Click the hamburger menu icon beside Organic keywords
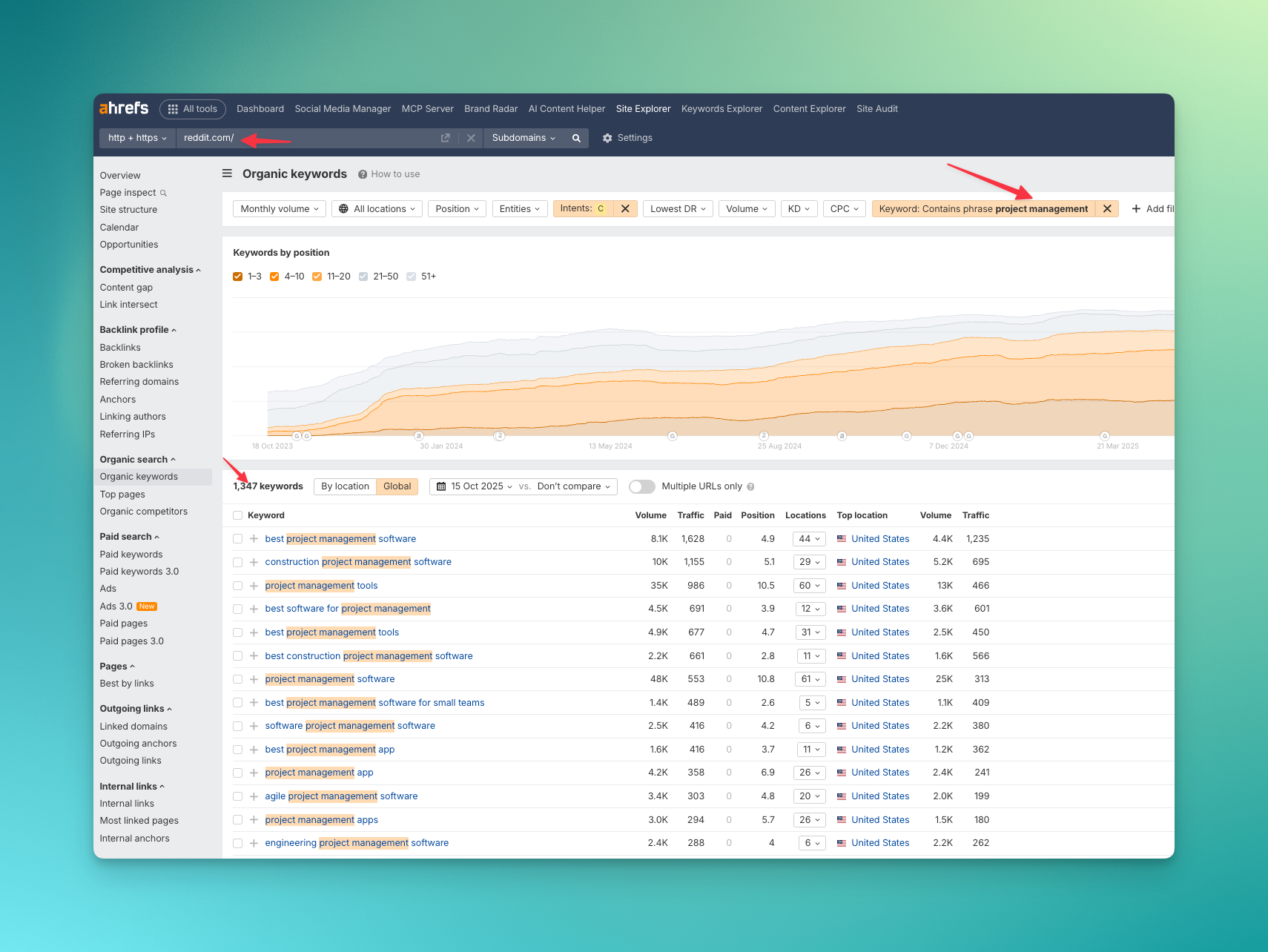Viewport: 1268px width, 952px height. [227, 173]
